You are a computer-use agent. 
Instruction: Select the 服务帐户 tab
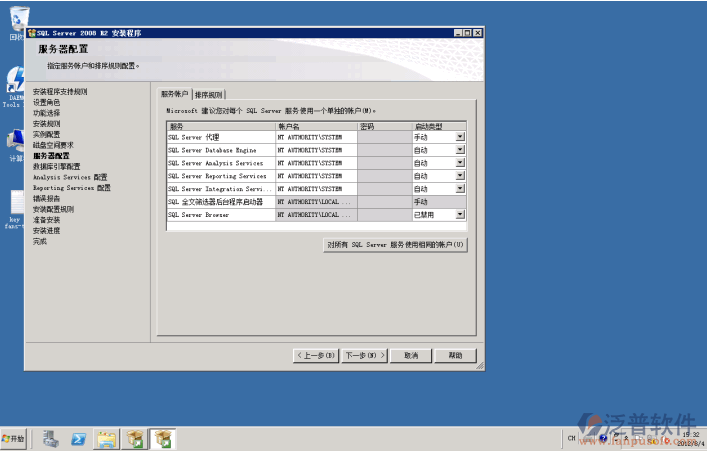pyautogui.click(x=175, y=94)
